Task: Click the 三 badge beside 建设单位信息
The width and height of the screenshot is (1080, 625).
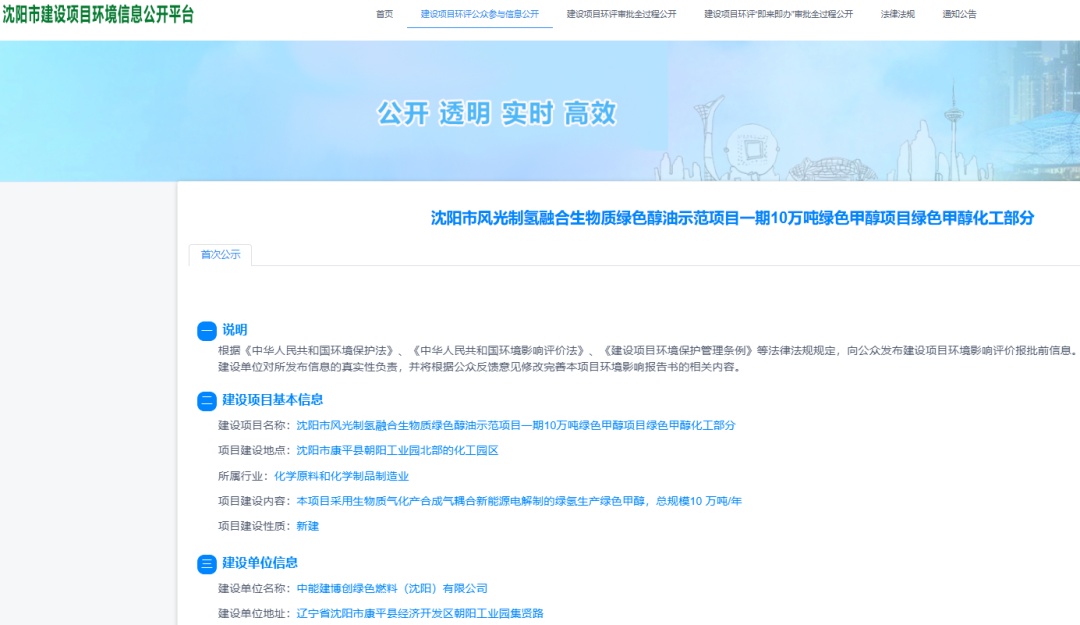Action: click(207, 564)
